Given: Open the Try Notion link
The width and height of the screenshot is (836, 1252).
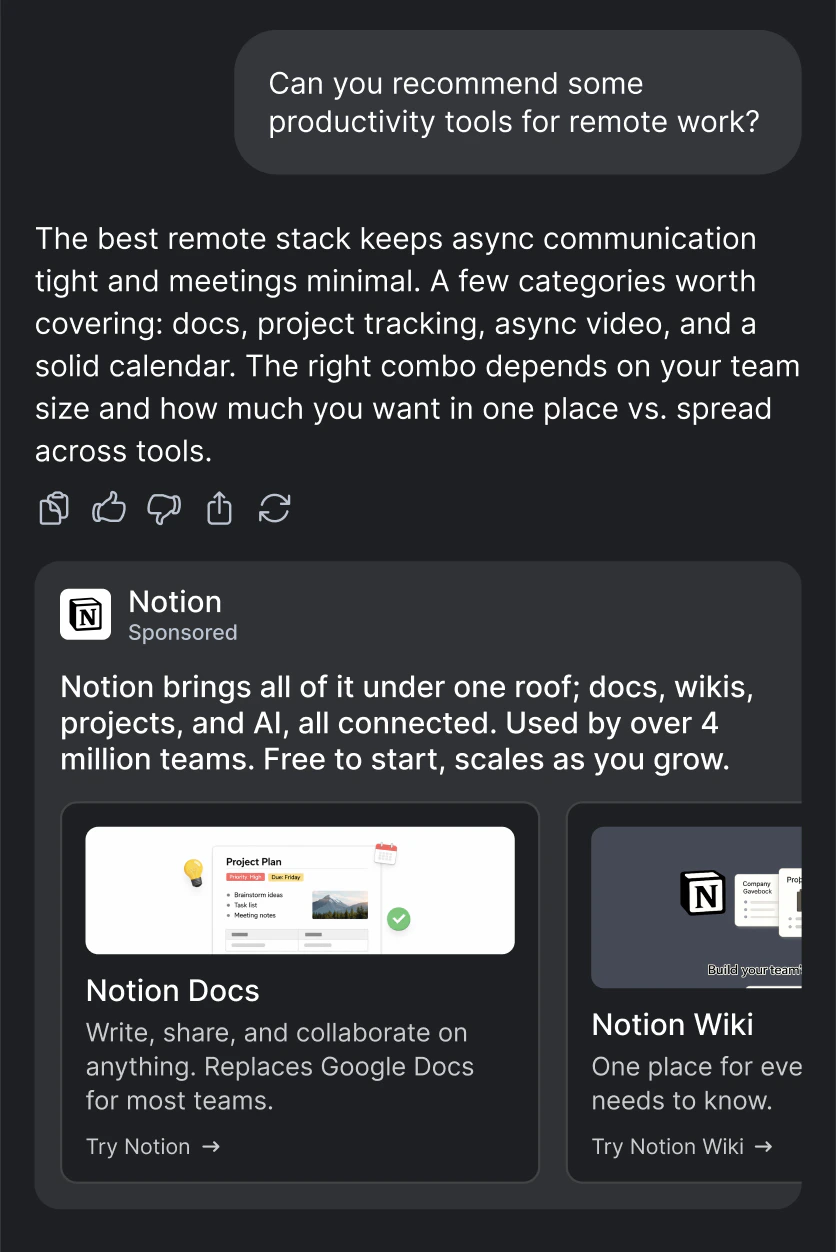Looking at the screenshot, I should coord(153,1146).
